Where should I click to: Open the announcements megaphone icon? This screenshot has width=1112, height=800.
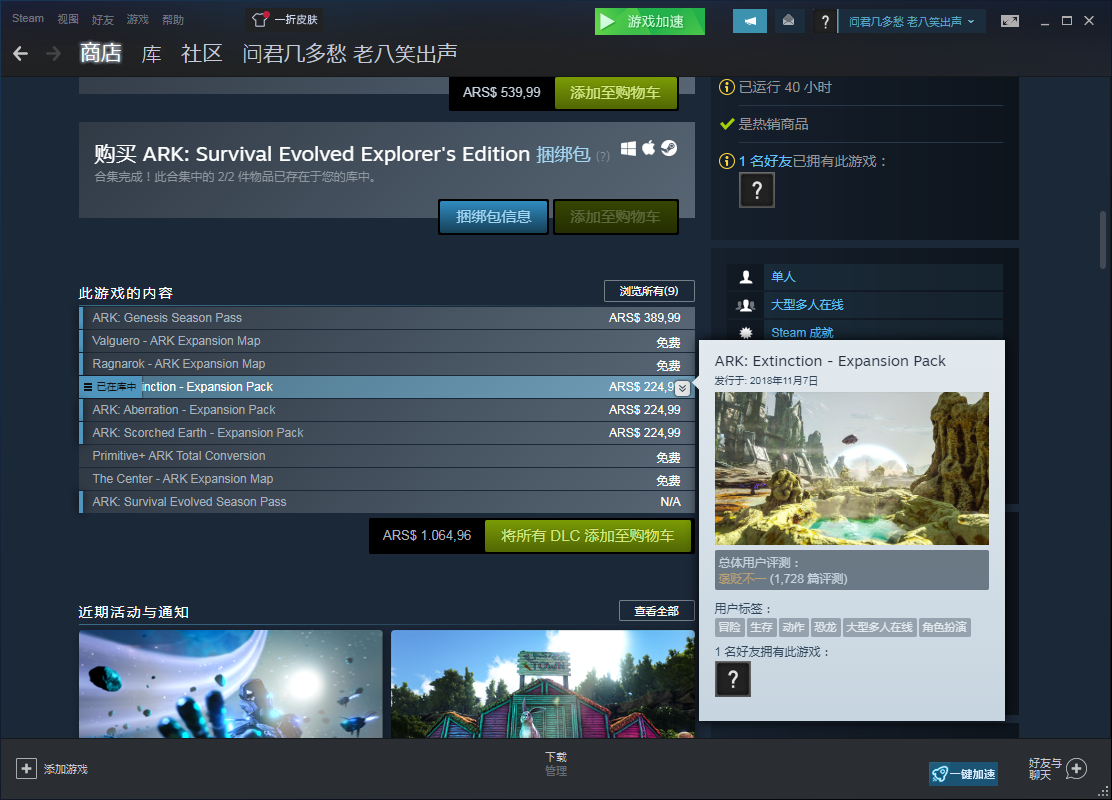click(750, 21)
